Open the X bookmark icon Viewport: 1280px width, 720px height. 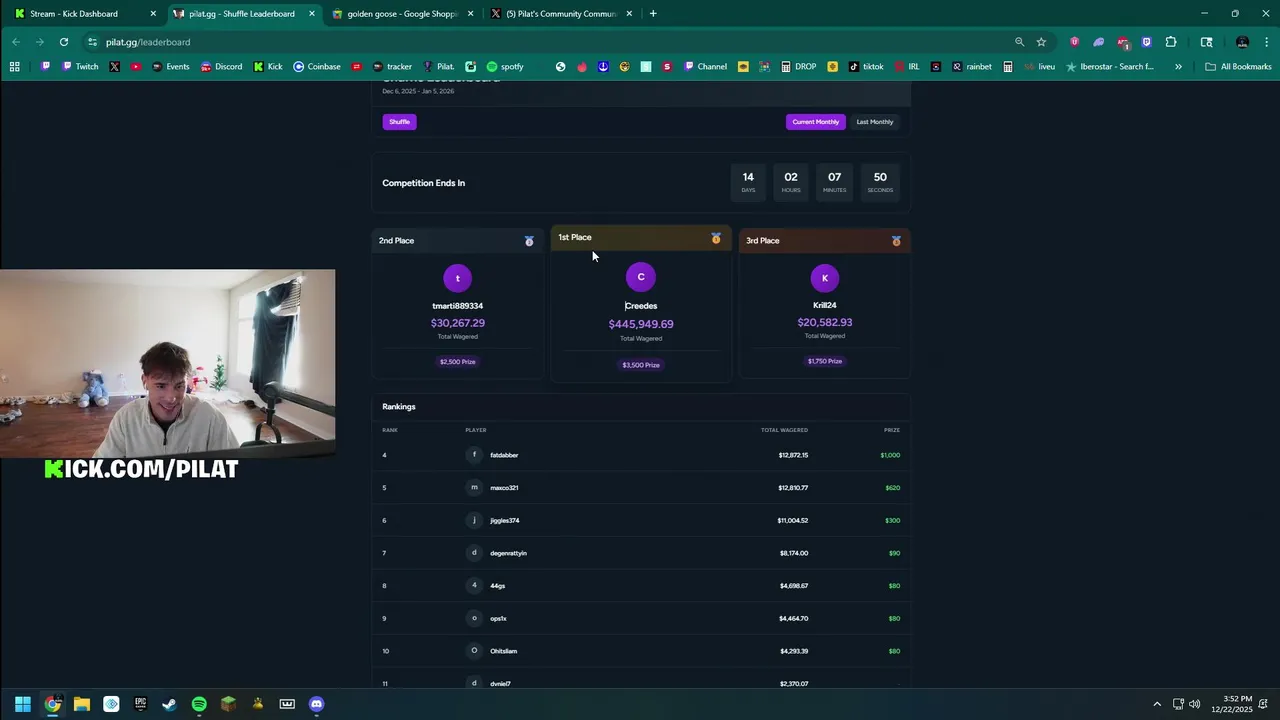coord(114,67)
